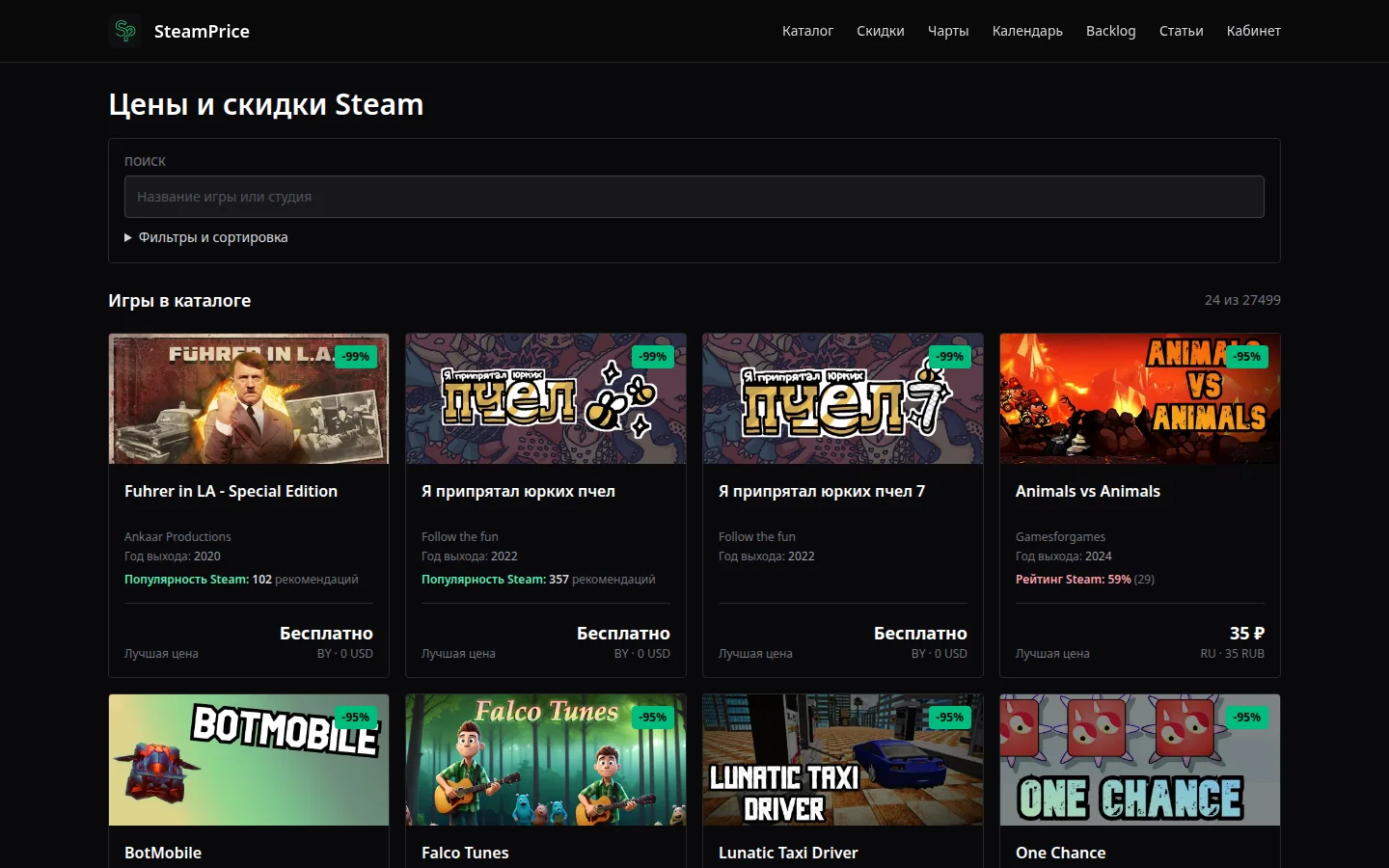
Task: Open the Lunatic Taxi Driver cover thumbnail
Action: (843, 760)
